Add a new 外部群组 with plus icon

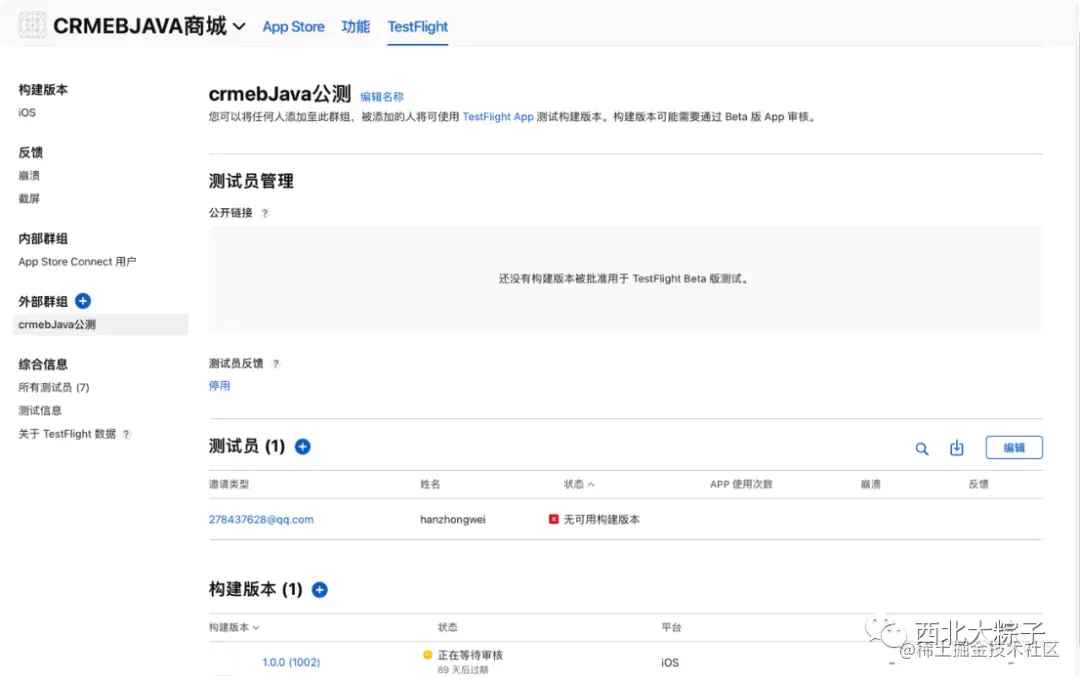83,301
